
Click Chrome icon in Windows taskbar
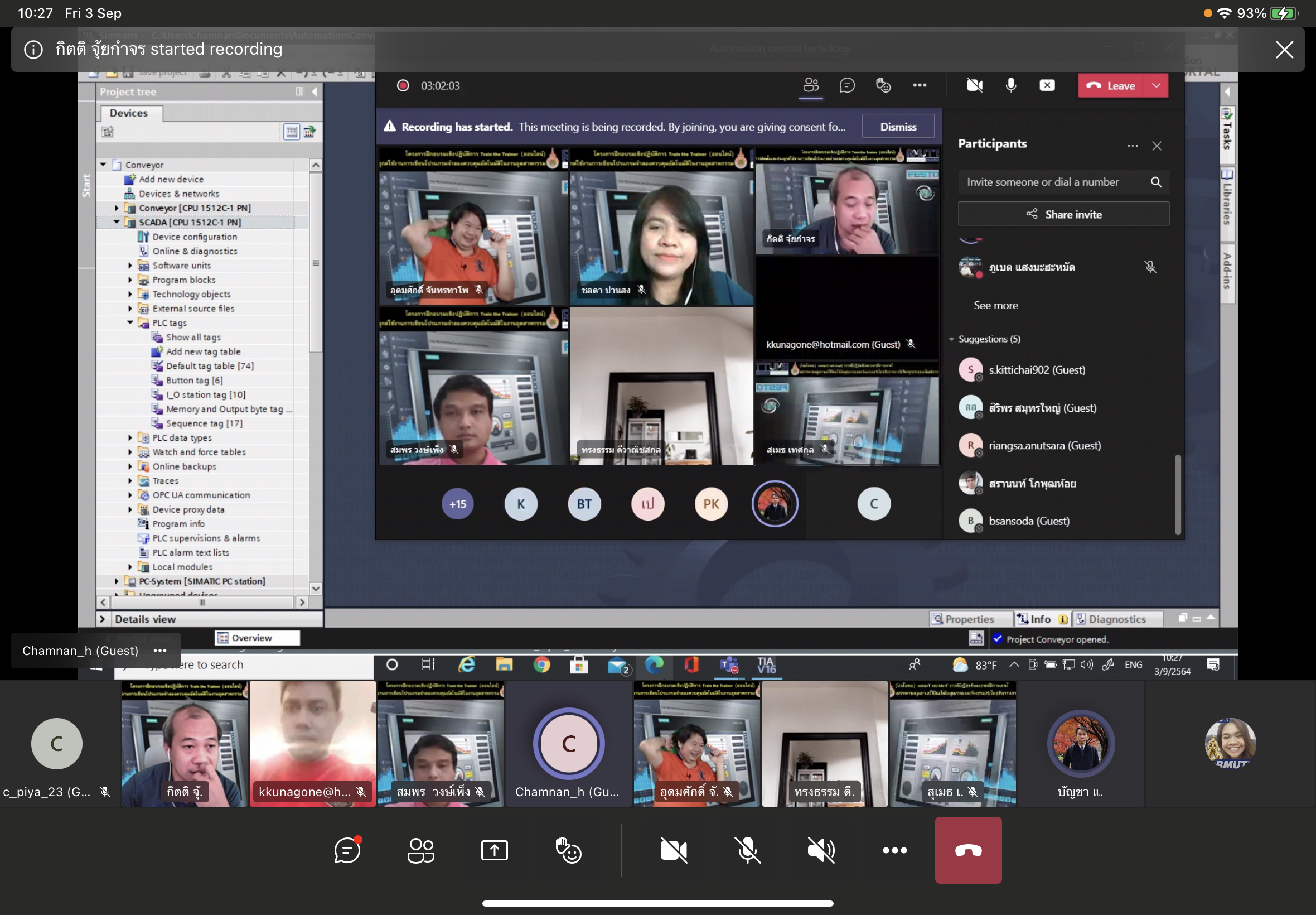(x=541, y=664)
